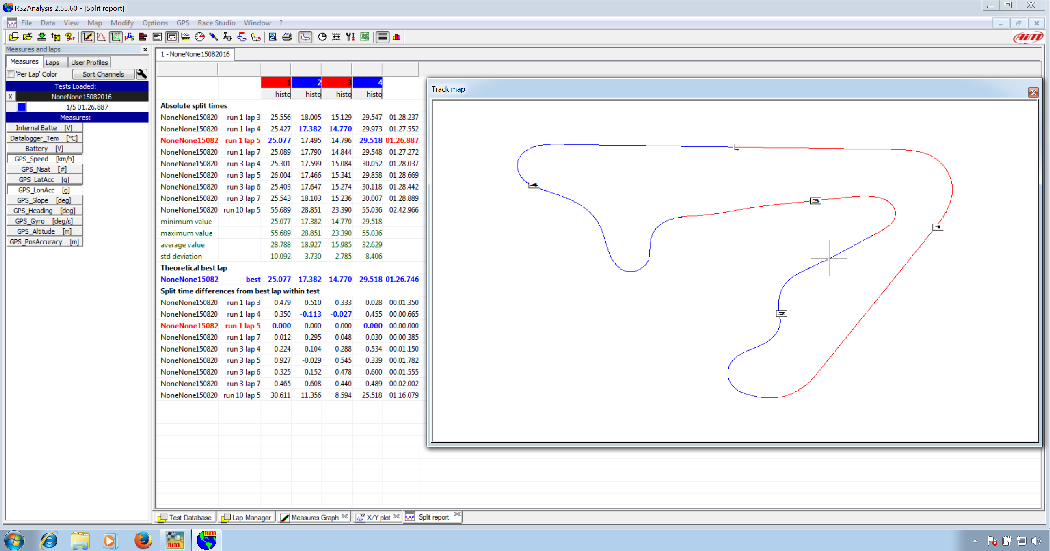
Task: Open the Race Studio menu
Action: point(216,23)
